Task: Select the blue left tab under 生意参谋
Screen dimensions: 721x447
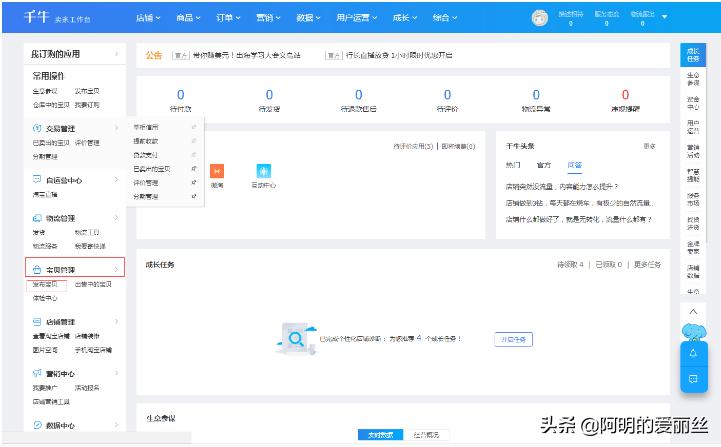Action: pos(380,435)
